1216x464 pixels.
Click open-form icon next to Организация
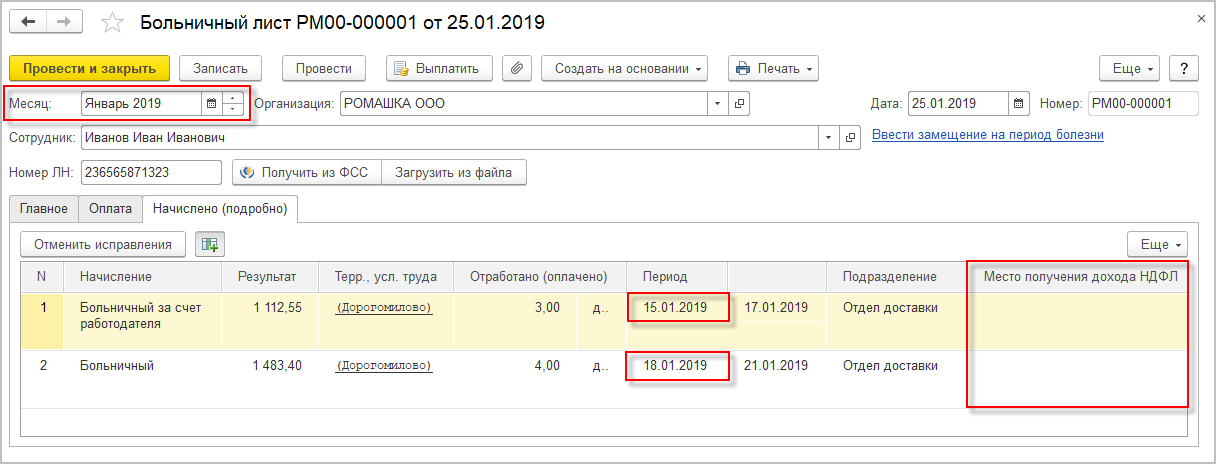pos(740,103)
